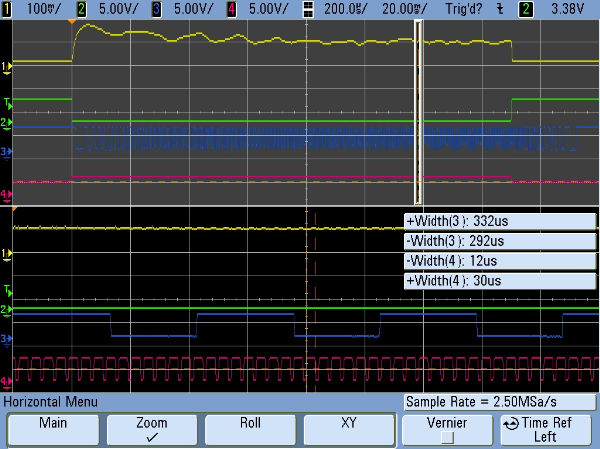
Task: Click the -Width(3): 292us measurement
Action: pos(500,241)
